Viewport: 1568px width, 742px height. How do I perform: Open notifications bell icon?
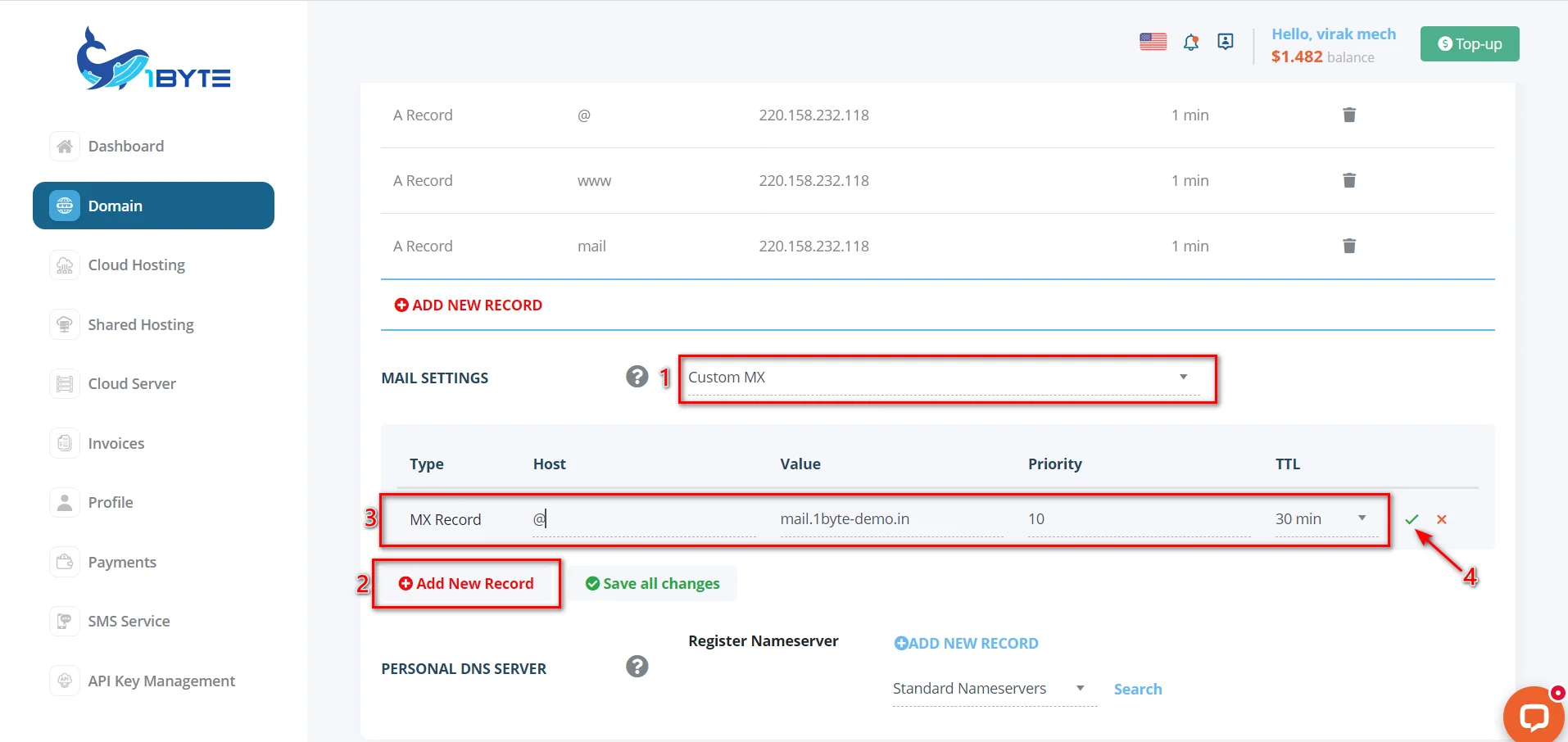[1191, 43]
